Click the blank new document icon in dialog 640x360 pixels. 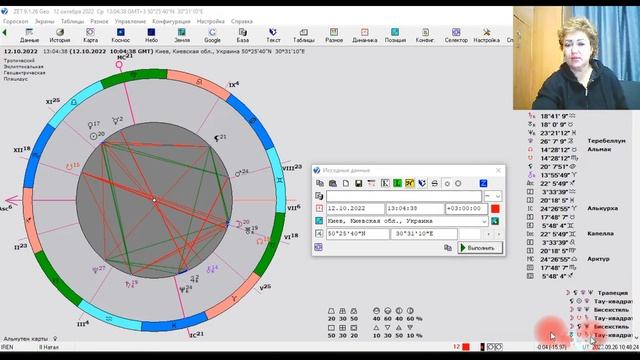tap(346, 183)
